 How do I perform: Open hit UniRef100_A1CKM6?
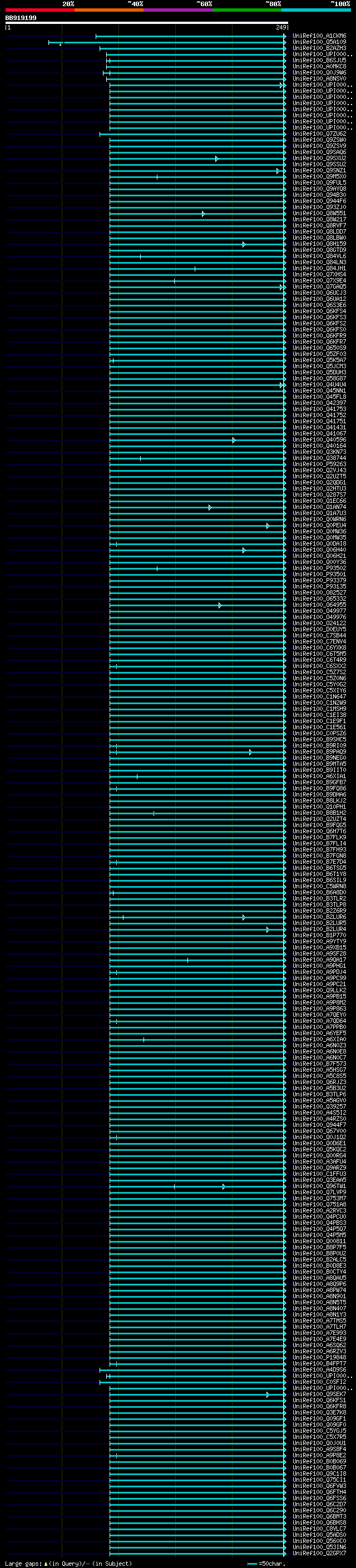click(319, 36)
